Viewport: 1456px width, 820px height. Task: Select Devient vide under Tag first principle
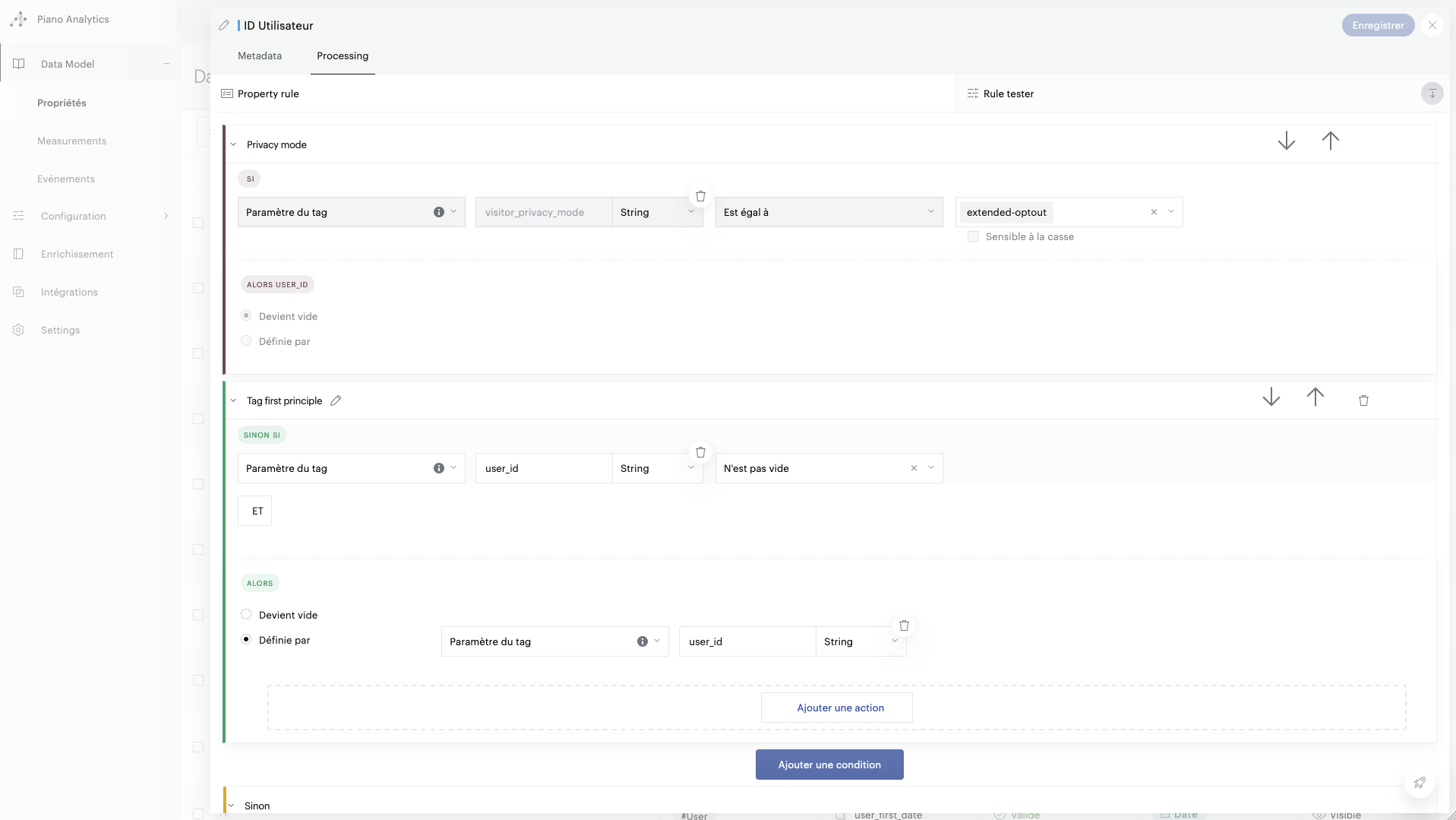click(x=246, y=615)
